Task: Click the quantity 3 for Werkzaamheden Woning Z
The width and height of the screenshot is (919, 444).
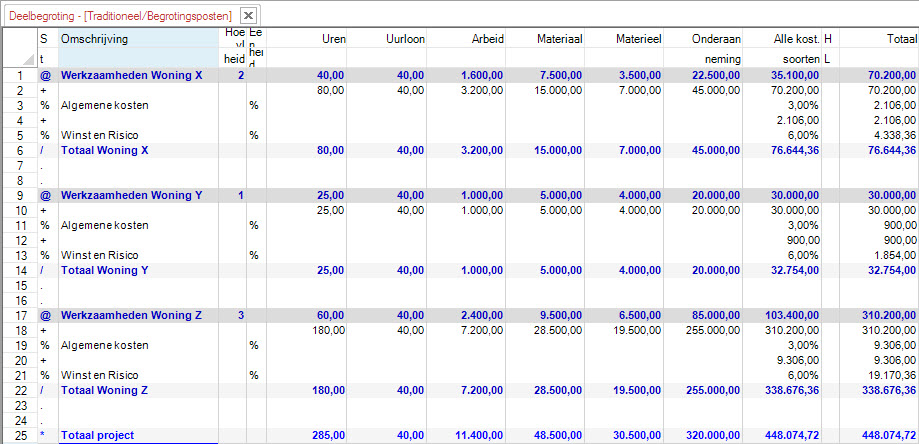Action: click(x=240, y=315)
